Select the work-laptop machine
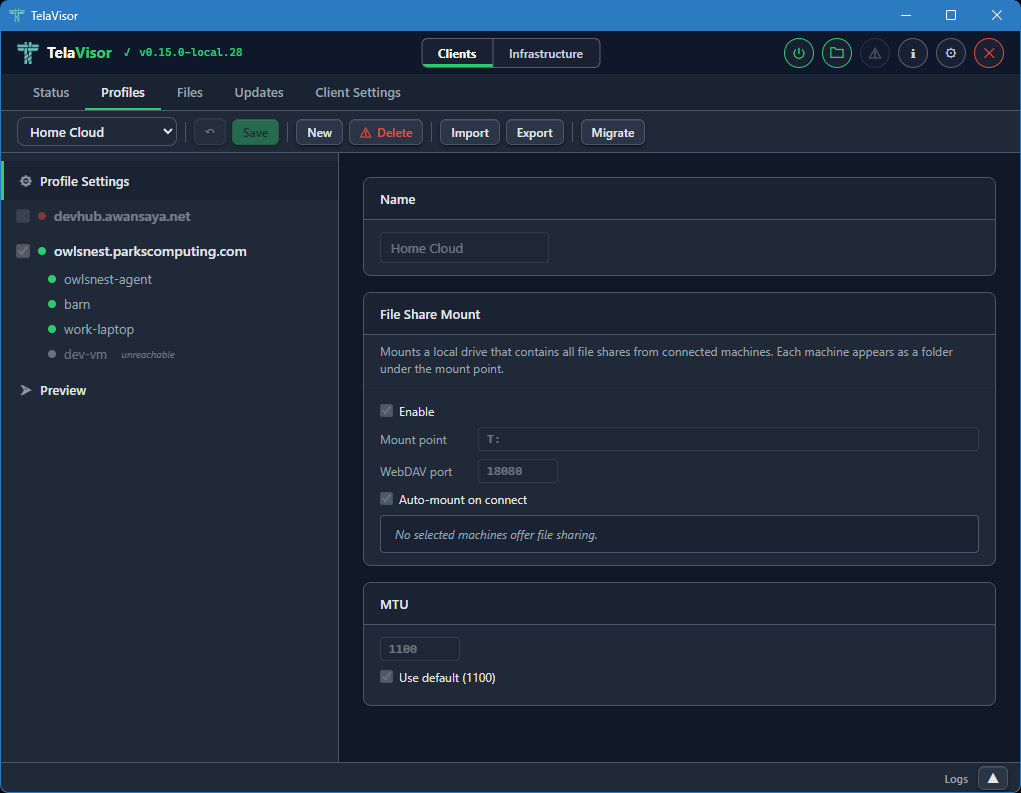 [x=99, y=329]
